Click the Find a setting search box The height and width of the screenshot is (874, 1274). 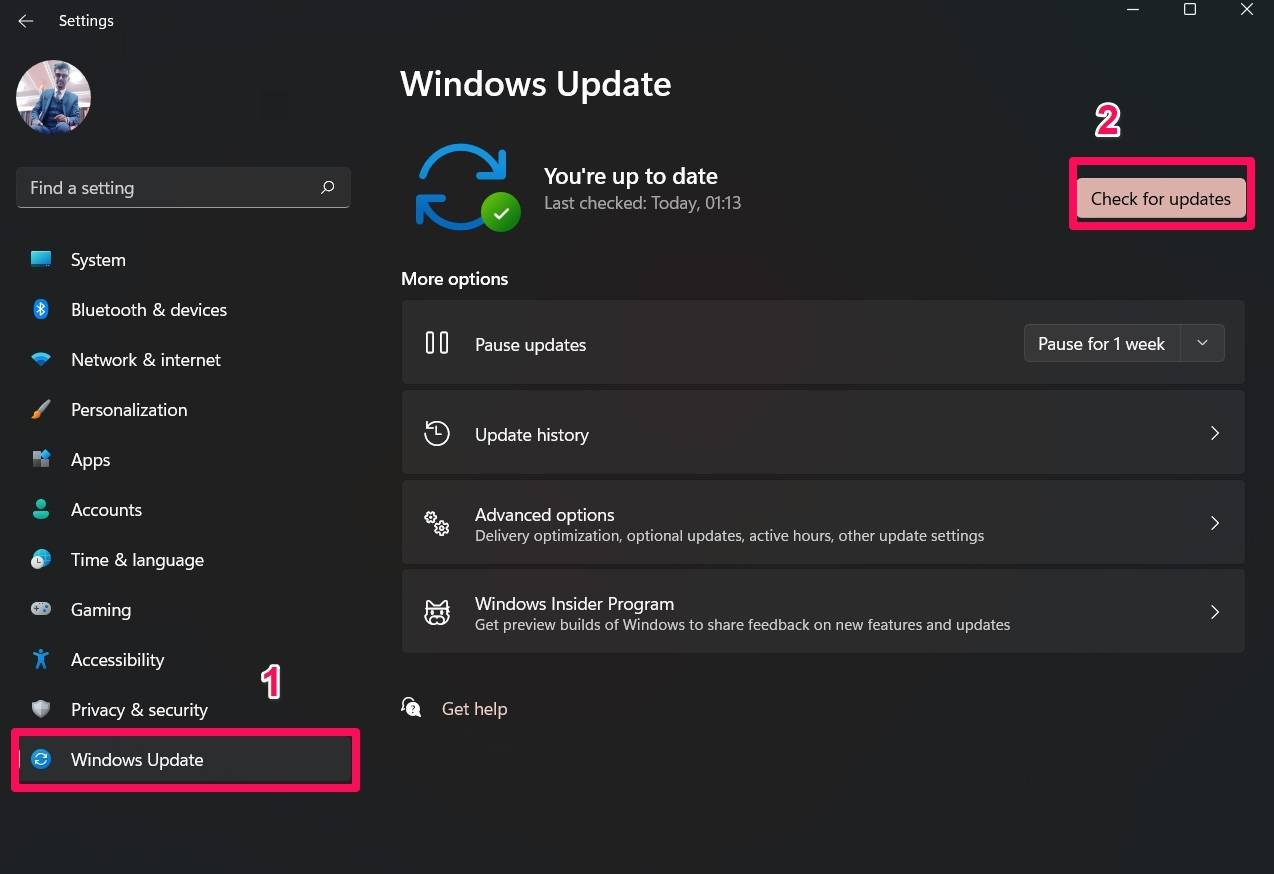click(x=165, y=188)
